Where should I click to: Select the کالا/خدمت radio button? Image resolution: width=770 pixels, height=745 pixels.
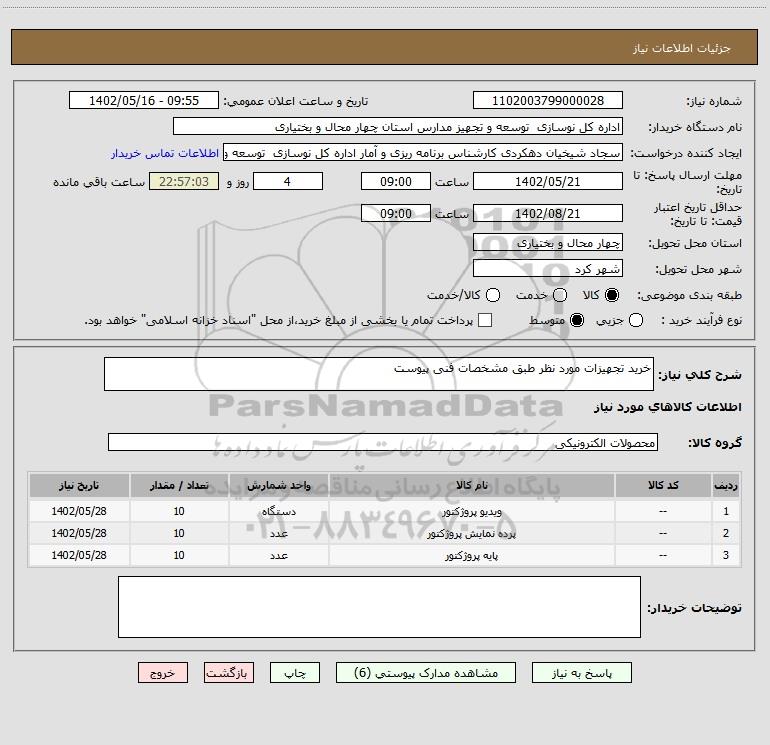493,295
